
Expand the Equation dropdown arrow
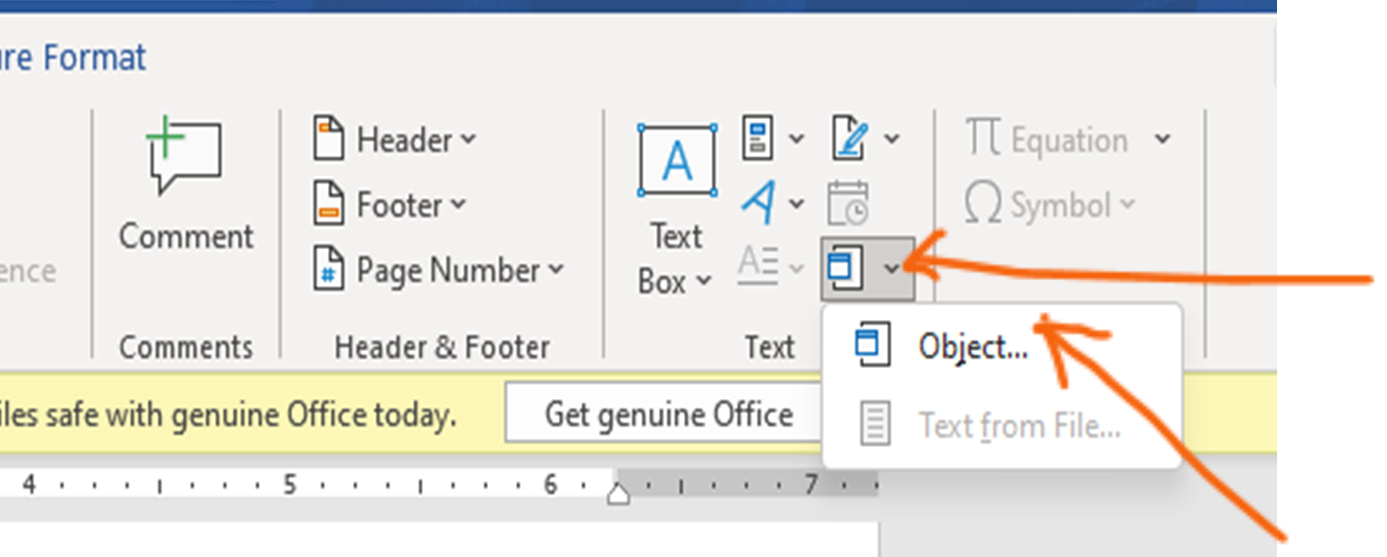coord(1162,139)
